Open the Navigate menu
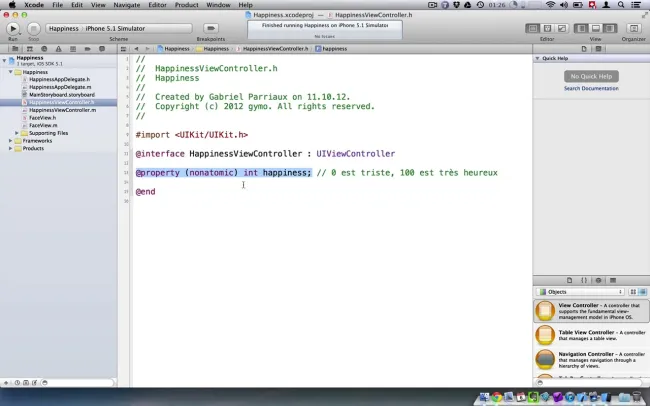Screen dimensions: 650x406 [126, 5]
